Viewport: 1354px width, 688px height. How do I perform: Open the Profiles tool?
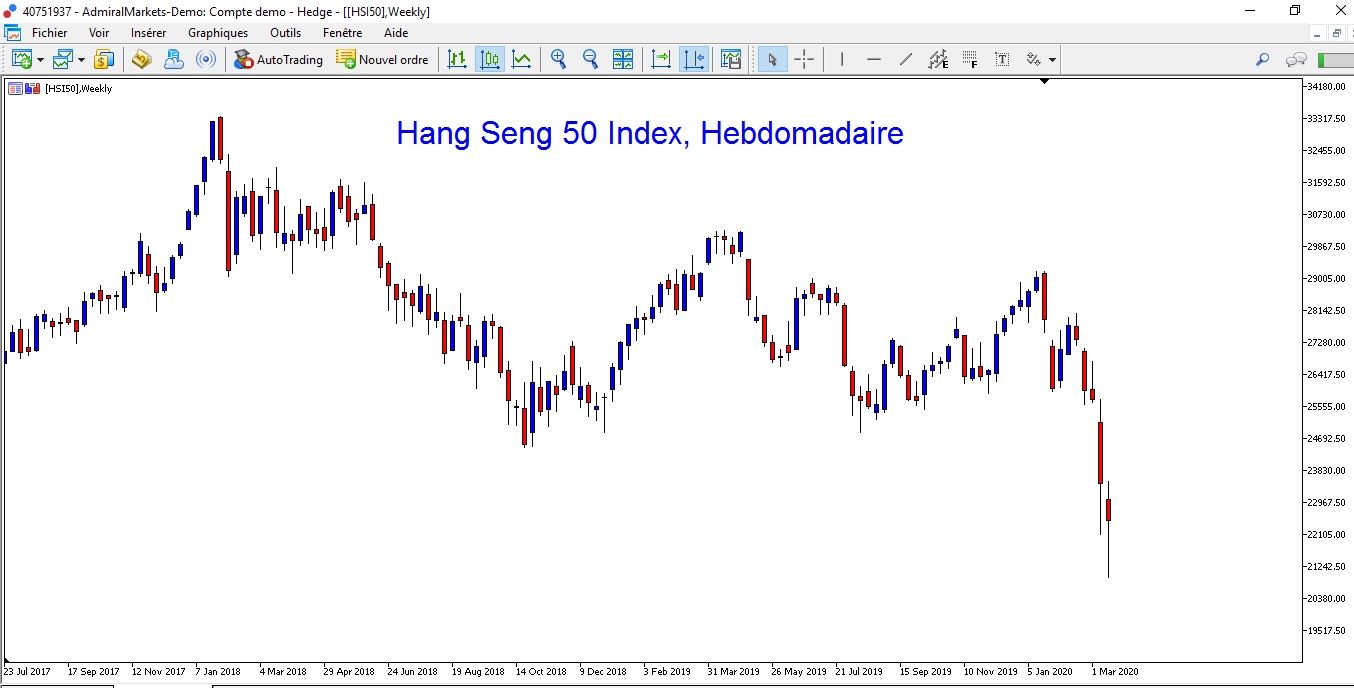pyautogui.click(x=63, y=59)
